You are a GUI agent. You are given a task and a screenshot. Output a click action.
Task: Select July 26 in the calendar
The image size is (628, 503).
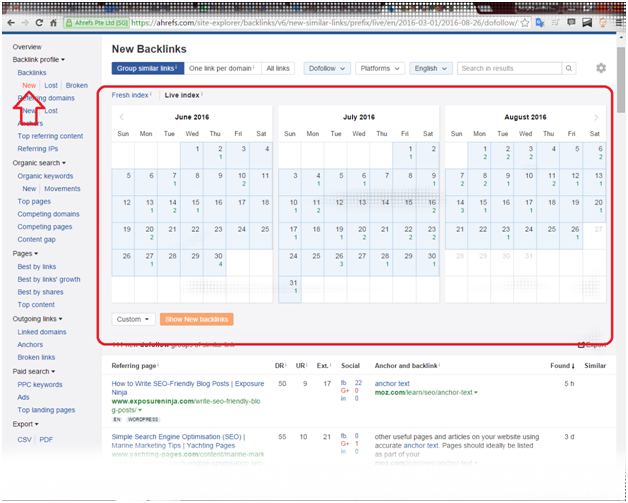[336, 263]
